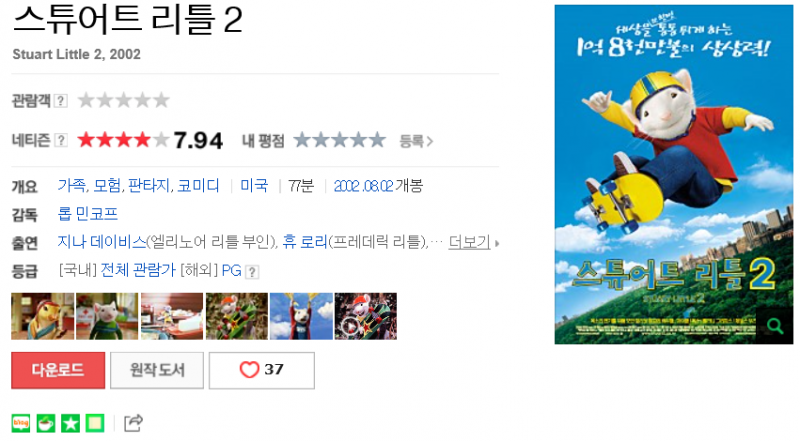
Task: Select the 판타지 genre link
Action: click(x=148, y=185)
